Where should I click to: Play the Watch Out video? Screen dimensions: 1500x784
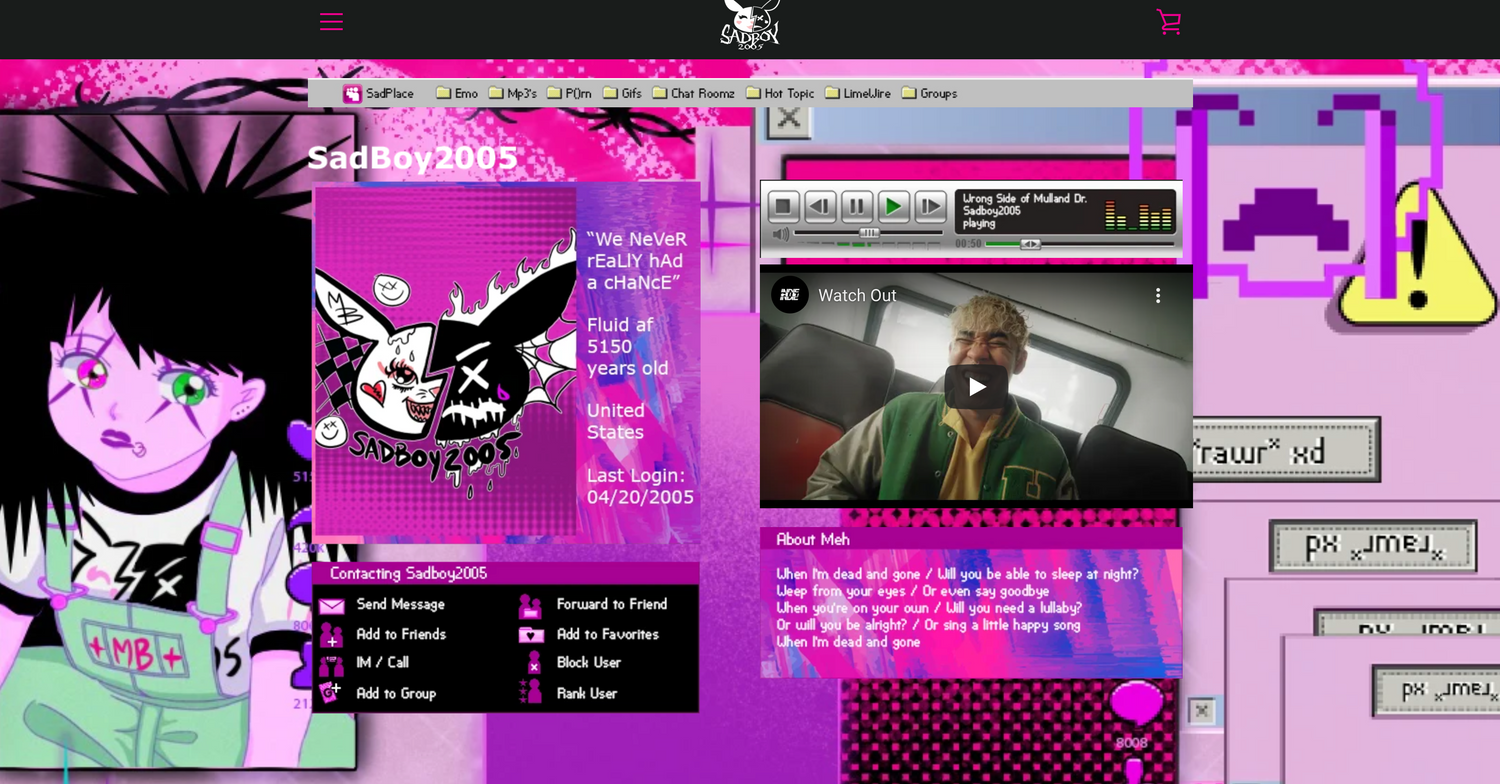click(976, 386)
